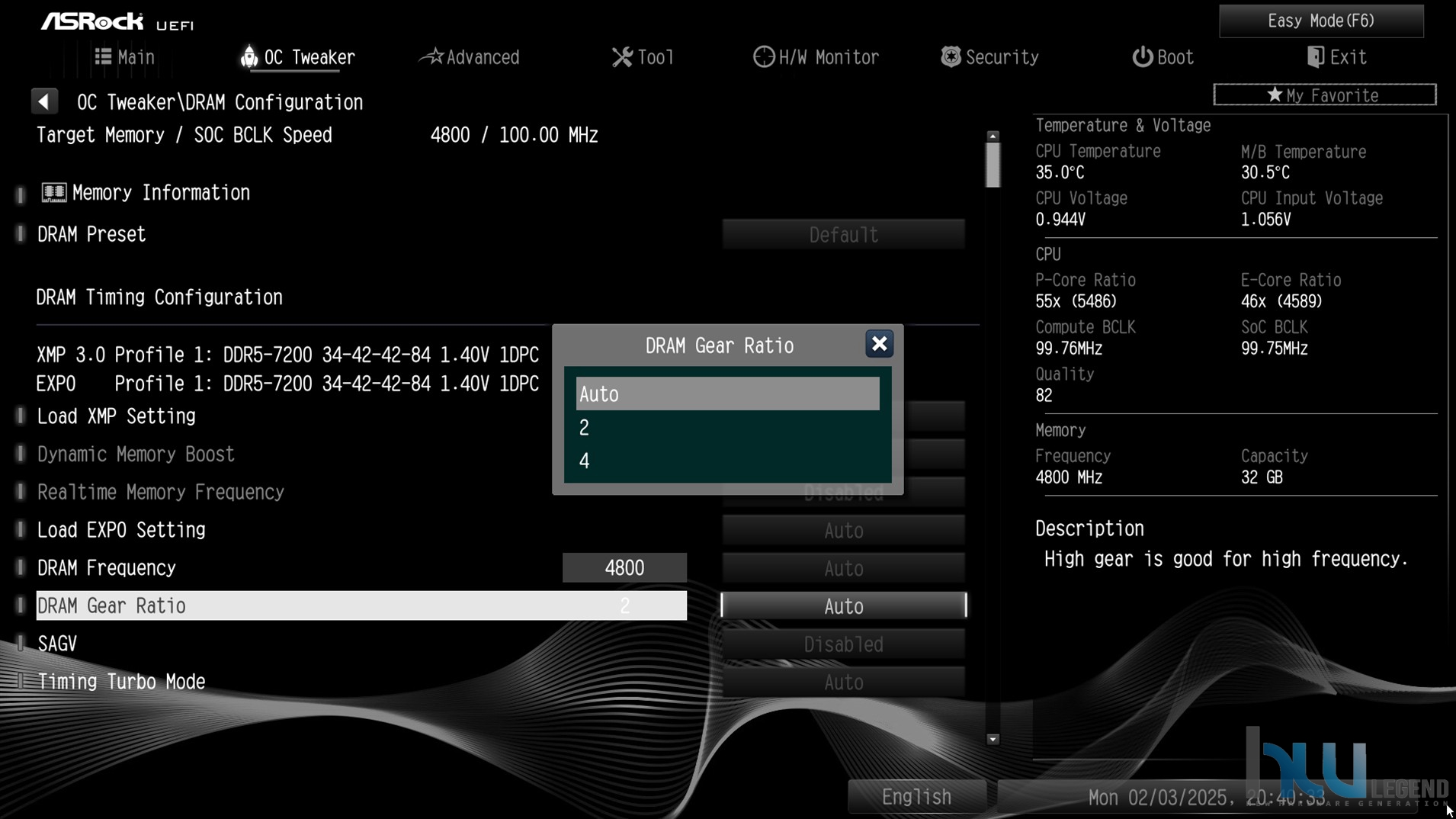Open DRAM Frequency Auto dropdown
The width and height of the screenshot is (1456, 819).
tap(843, 568)
